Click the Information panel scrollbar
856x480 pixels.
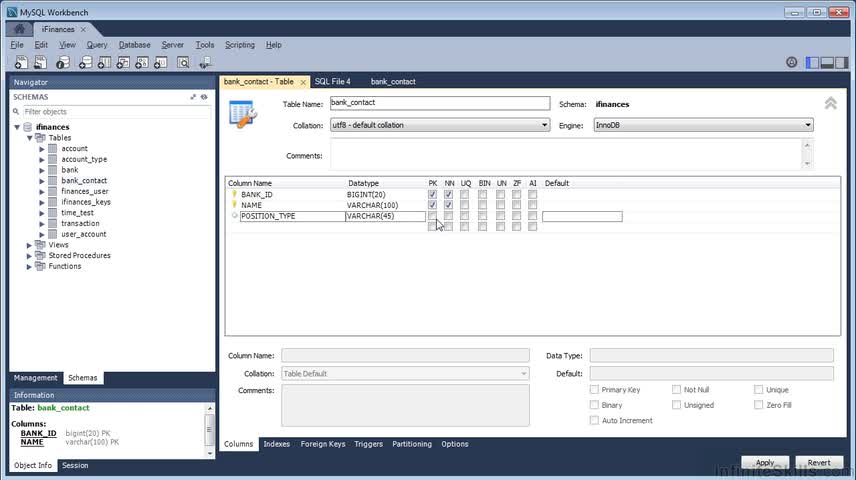209,430
